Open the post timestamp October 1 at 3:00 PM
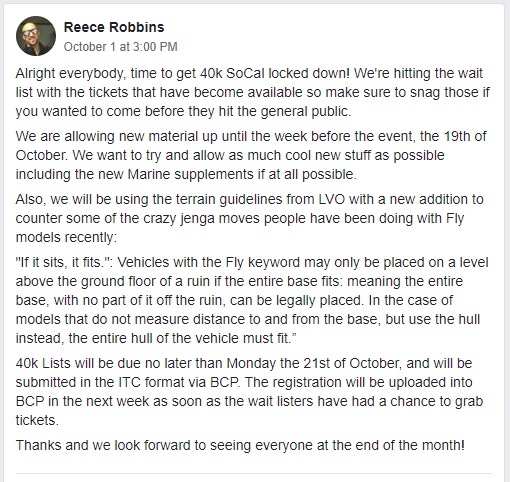 coord(121,47)
